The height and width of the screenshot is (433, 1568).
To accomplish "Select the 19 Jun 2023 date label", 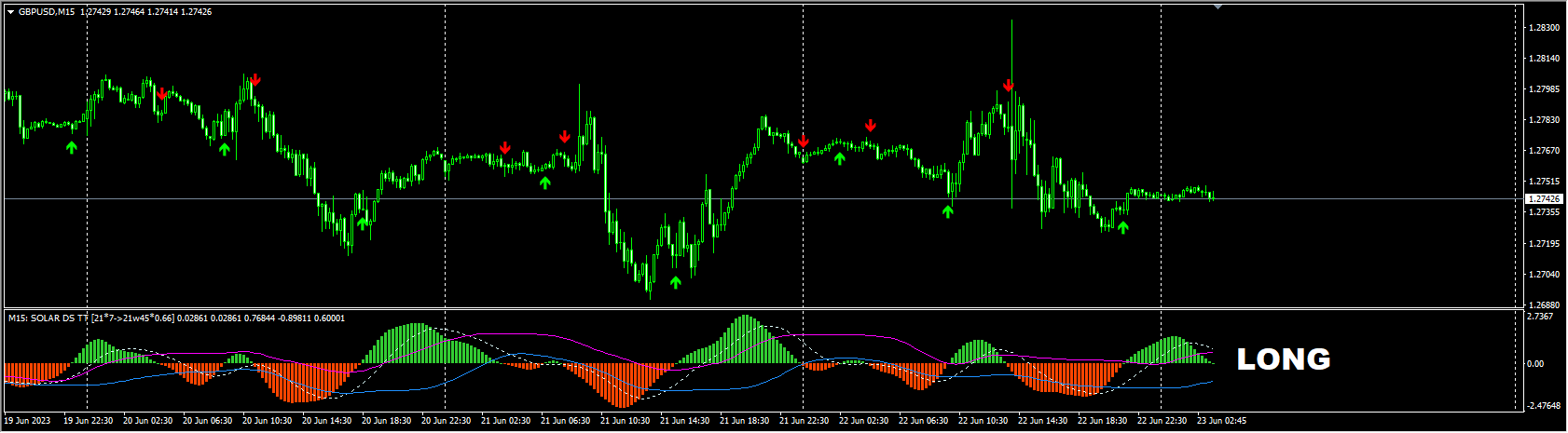I will tap(27, 421).
